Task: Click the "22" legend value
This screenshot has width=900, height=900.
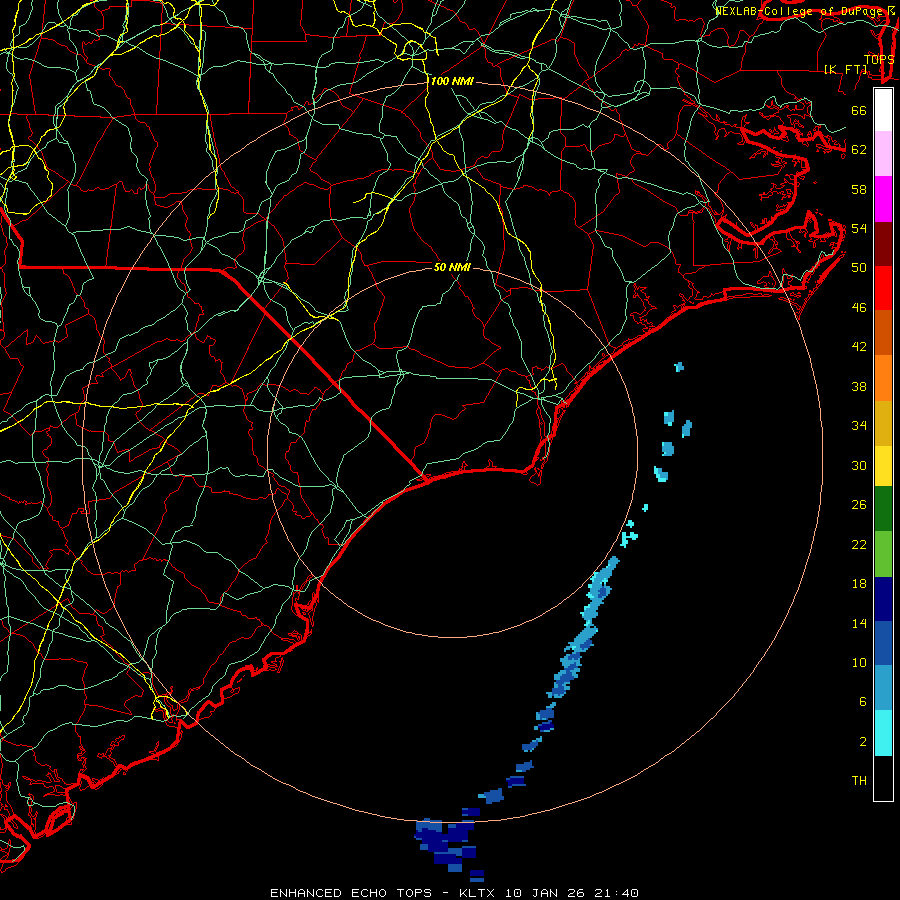Action: point(859,545)
